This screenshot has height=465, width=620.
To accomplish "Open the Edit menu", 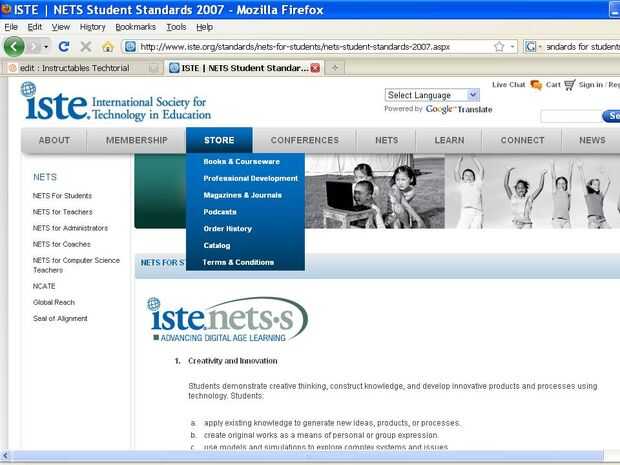I will [x=34, y=27].
